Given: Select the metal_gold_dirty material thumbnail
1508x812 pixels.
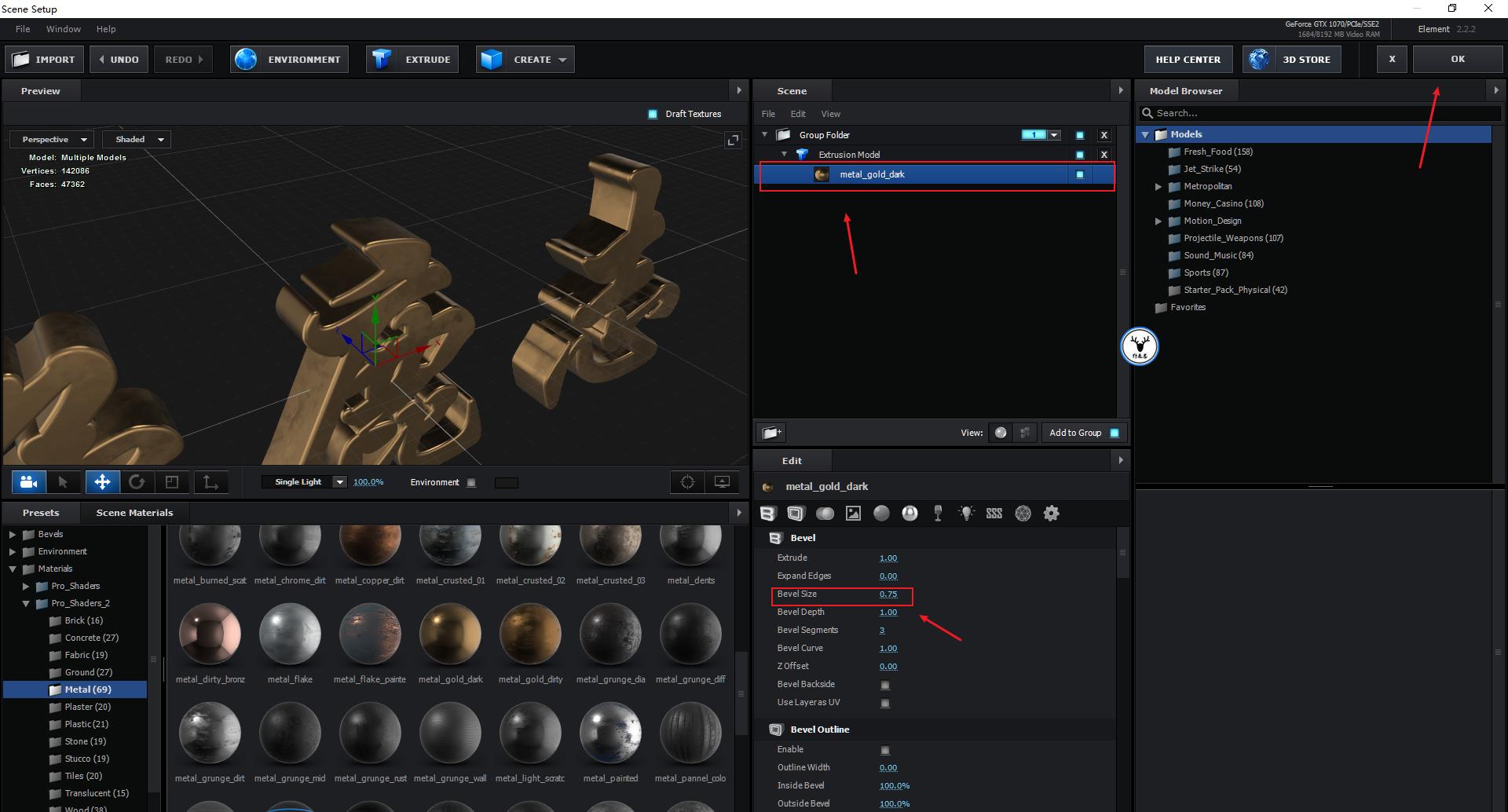Looking at the screenshot, I should [x=530, y=635].
